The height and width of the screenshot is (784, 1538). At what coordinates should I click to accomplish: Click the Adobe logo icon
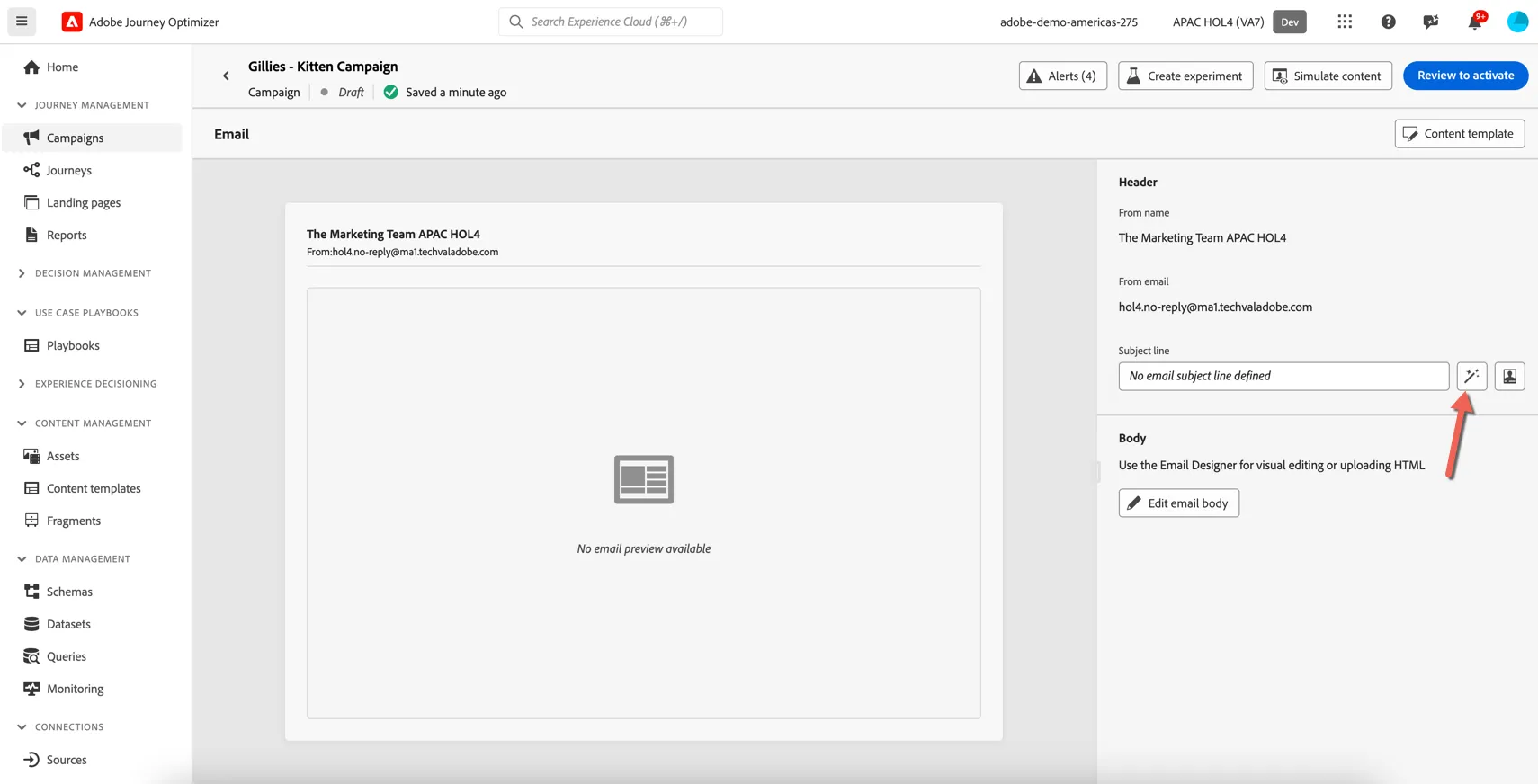coord(72,22)
